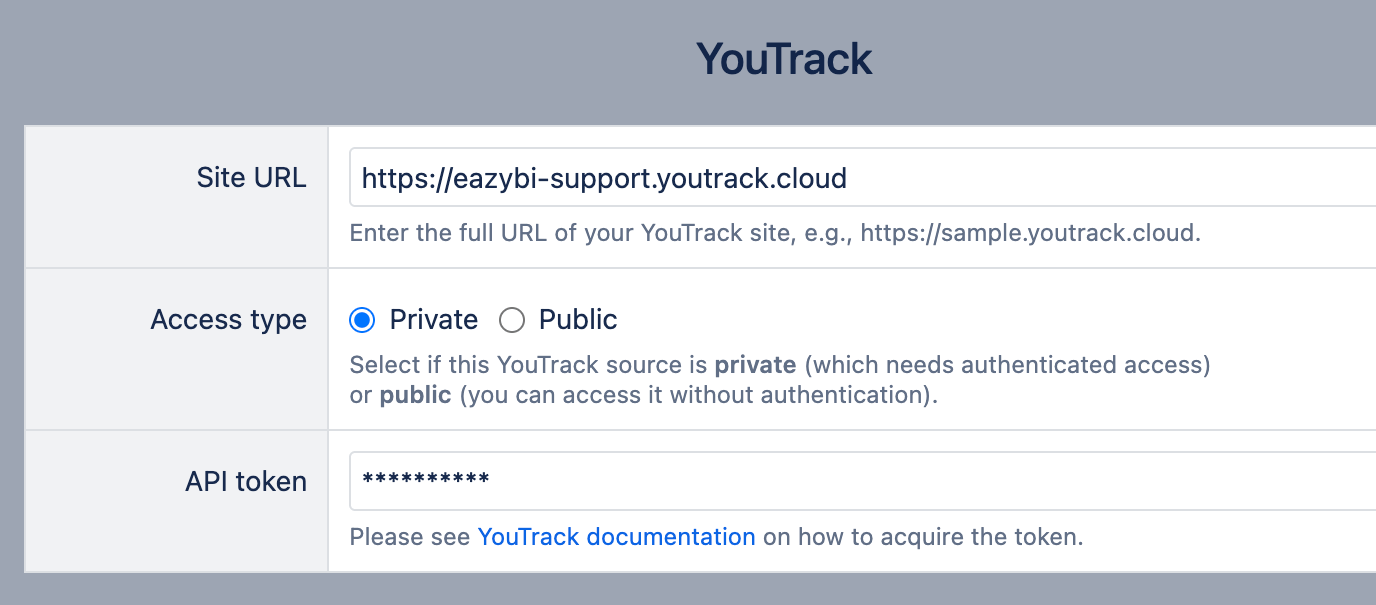
Task: Click the masked asterisks in API token
Action: point(426,481)
